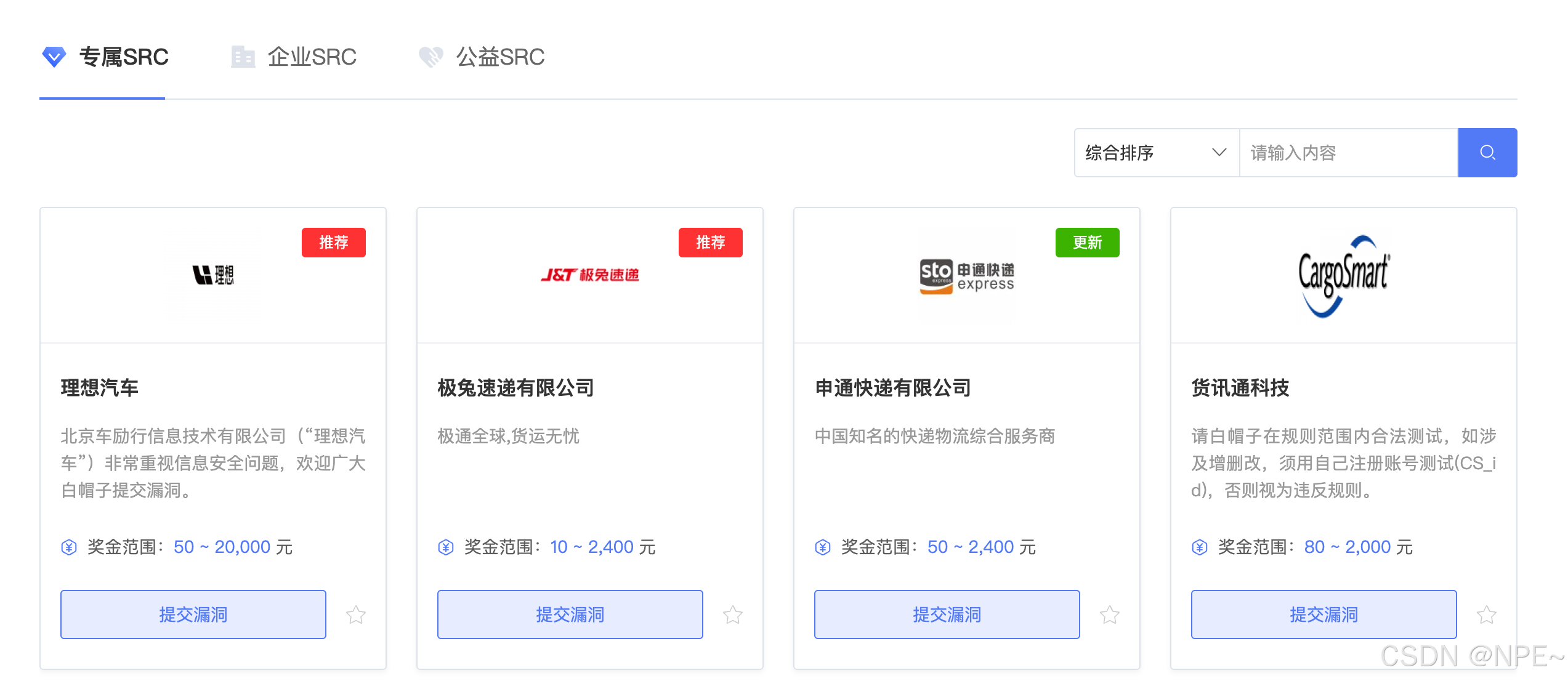Click the green 更新 badge on 申通快递 card
The width and height of the screenshot is (1568, 681).
point(1088,243)
